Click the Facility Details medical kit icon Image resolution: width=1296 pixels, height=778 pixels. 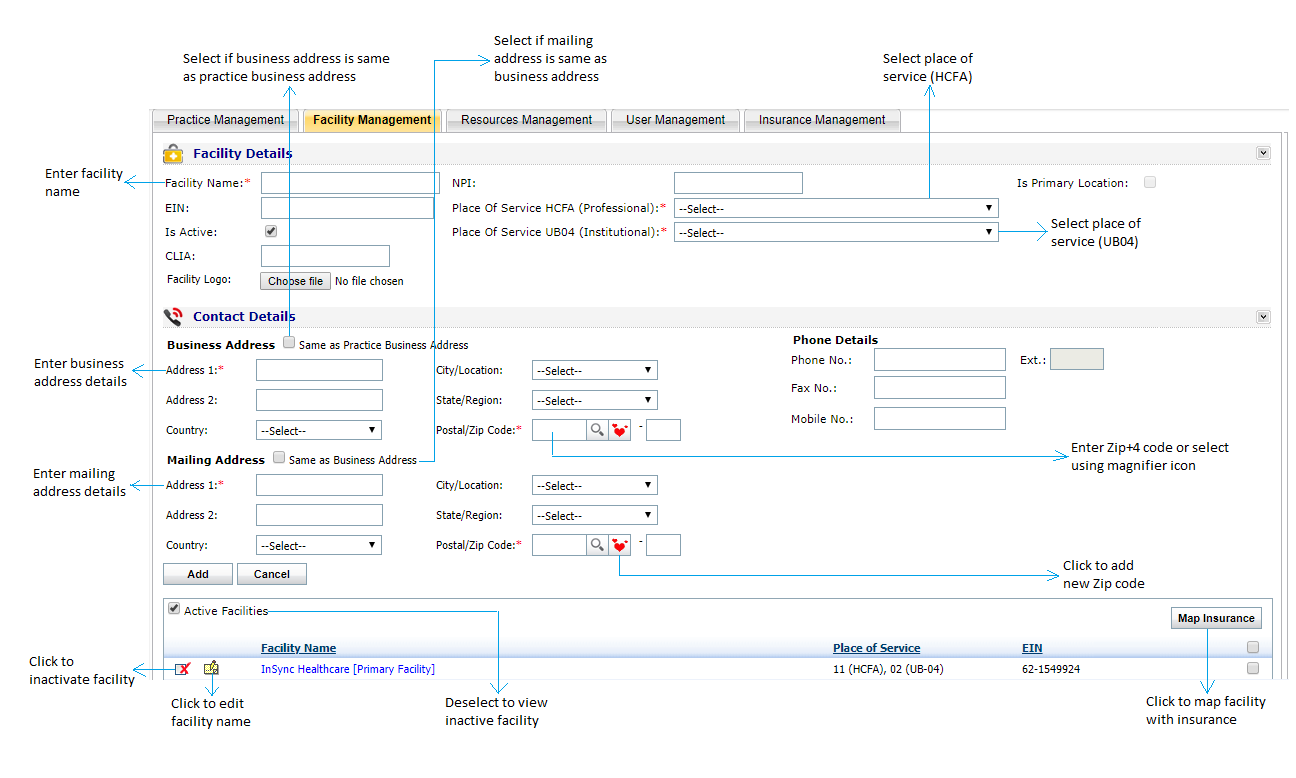pyautogui.click(x=173, y=153)
